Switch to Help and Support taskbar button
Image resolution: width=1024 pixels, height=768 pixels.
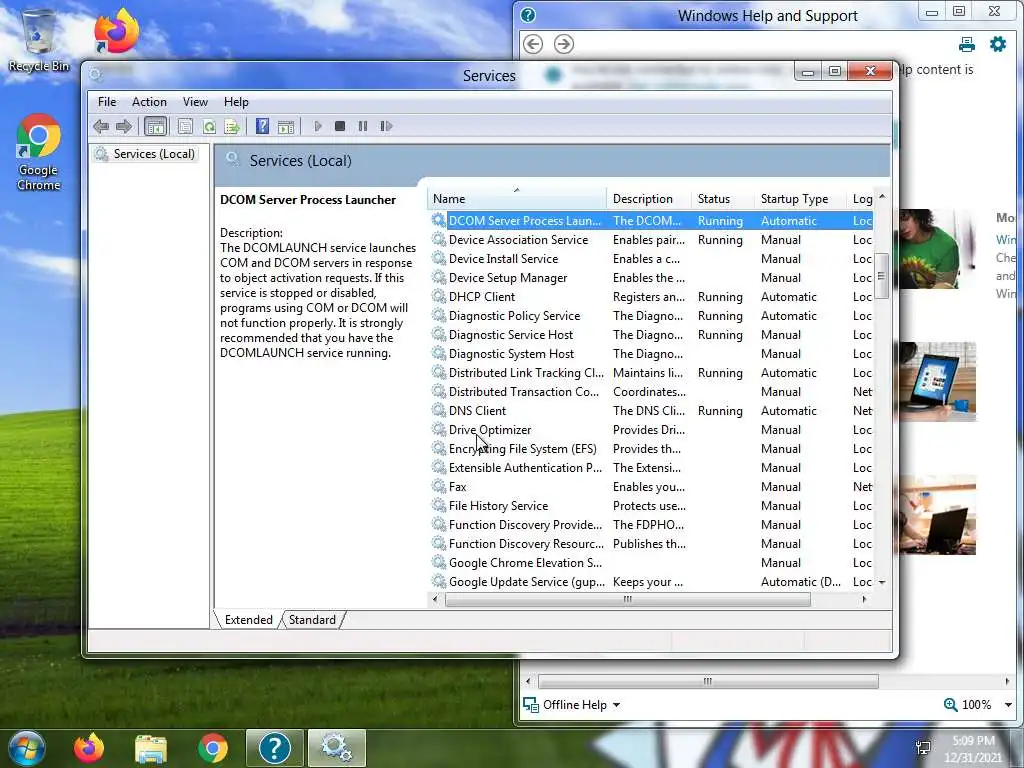[x=274, y=748]
